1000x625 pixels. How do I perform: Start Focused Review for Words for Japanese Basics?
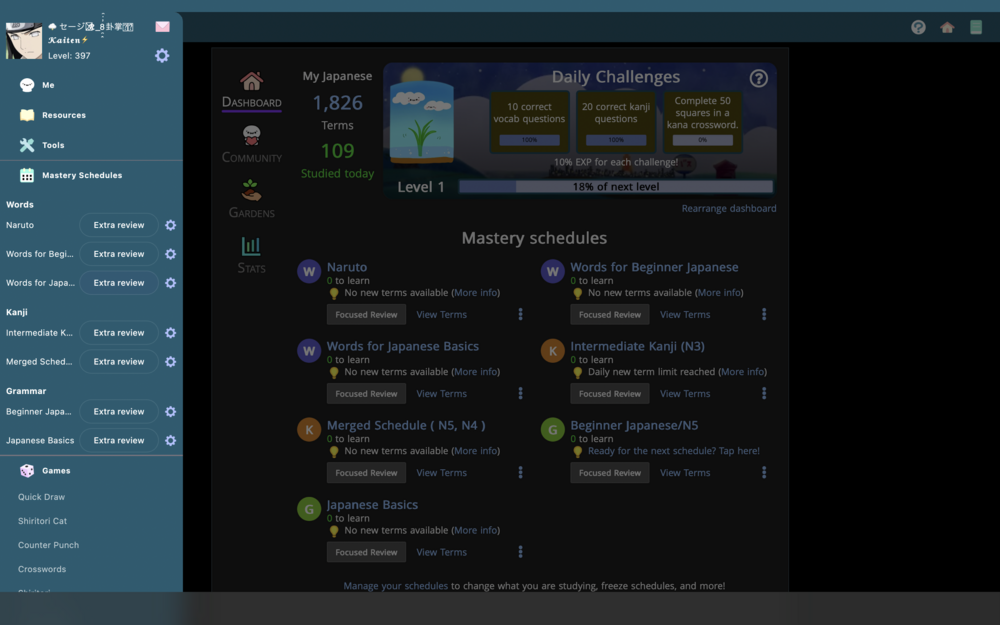[366, 393]
